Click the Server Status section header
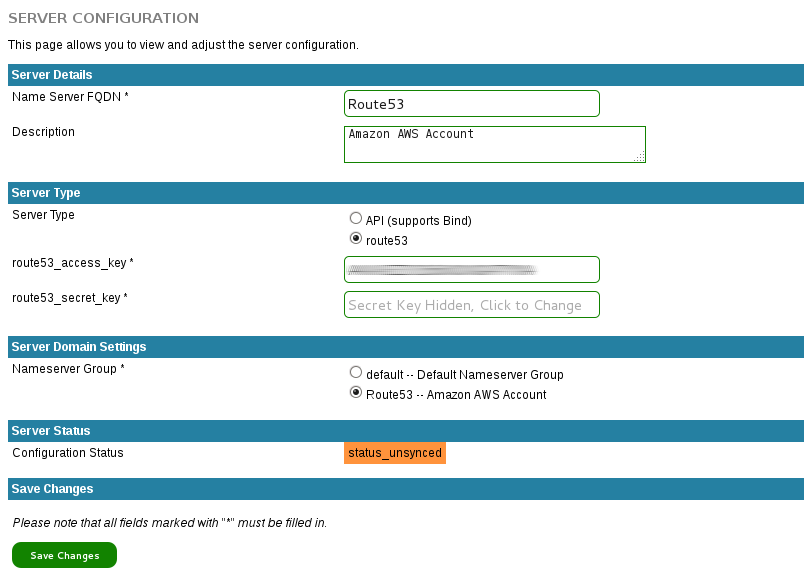 406,431
